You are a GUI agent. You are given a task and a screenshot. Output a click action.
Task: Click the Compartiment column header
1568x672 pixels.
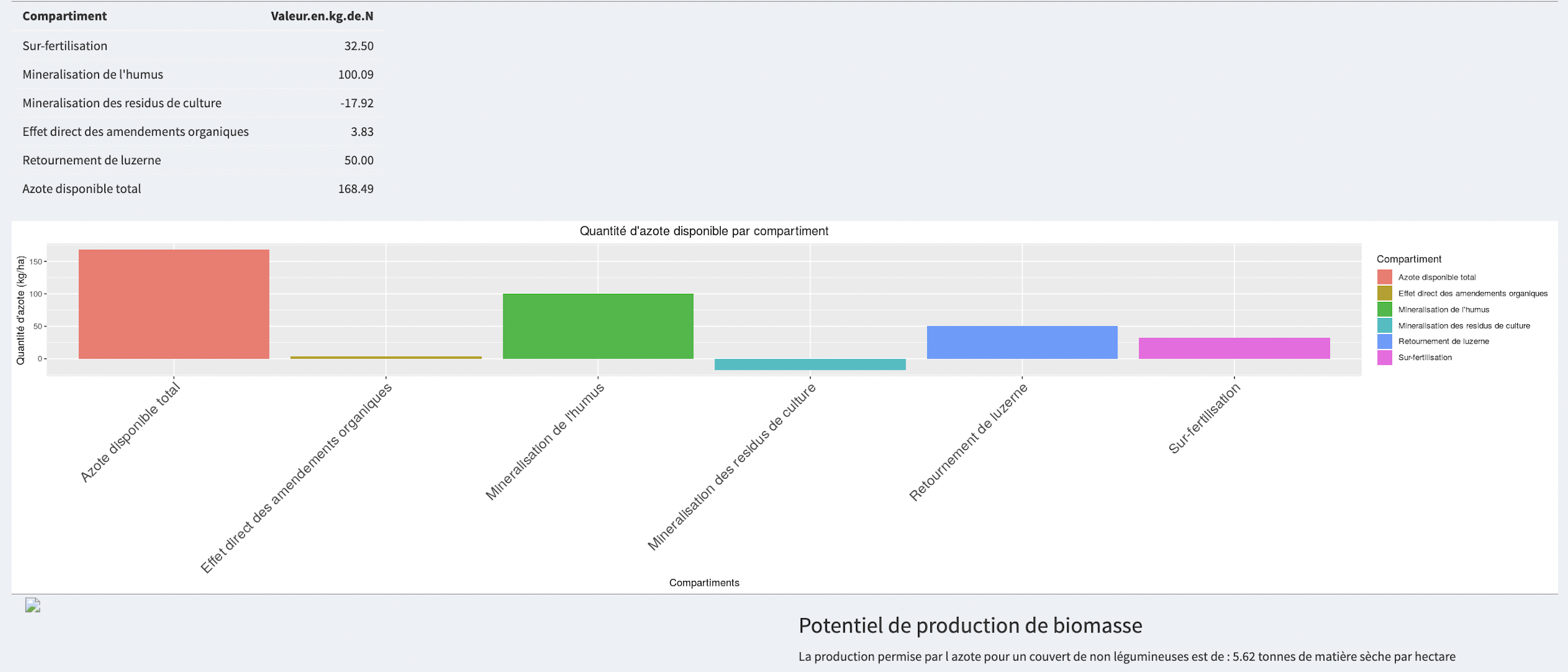(x=64, y=16)
